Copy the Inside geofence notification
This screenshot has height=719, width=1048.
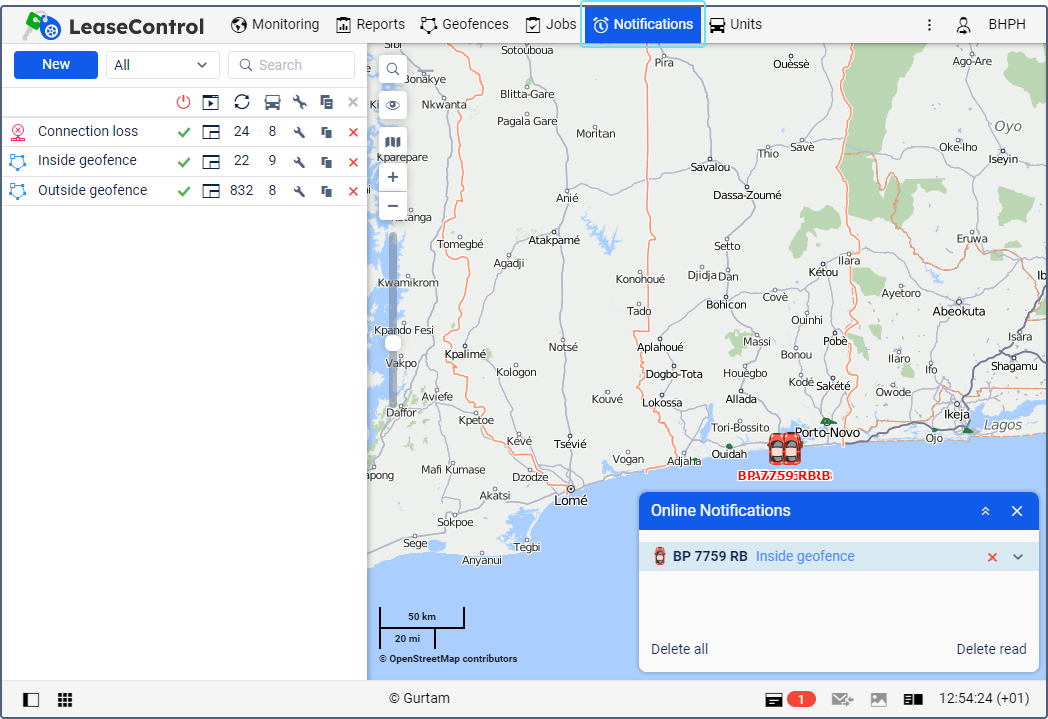pos(326,162)
